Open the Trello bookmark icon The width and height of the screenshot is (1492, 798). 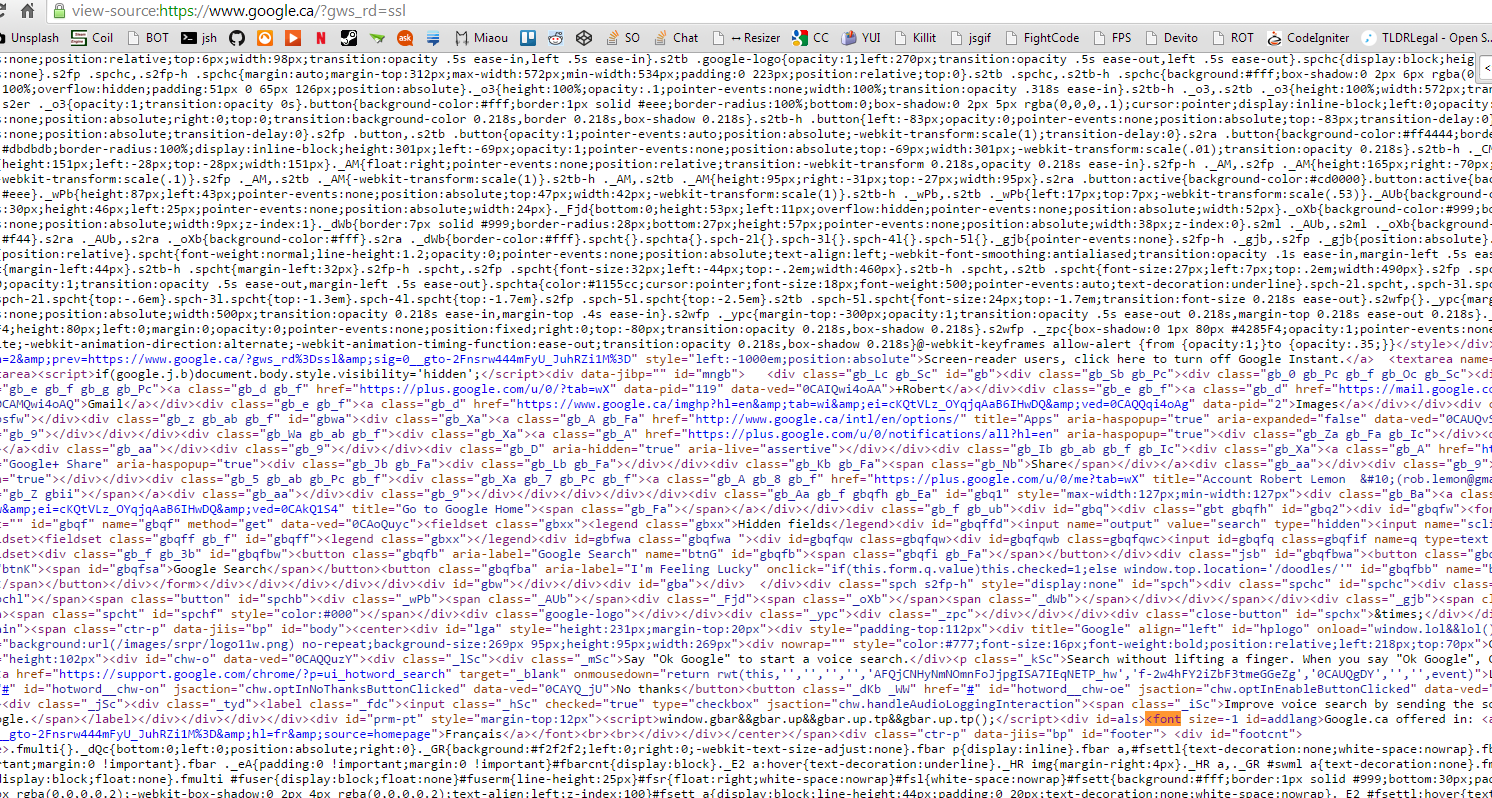tap(528, 38)
